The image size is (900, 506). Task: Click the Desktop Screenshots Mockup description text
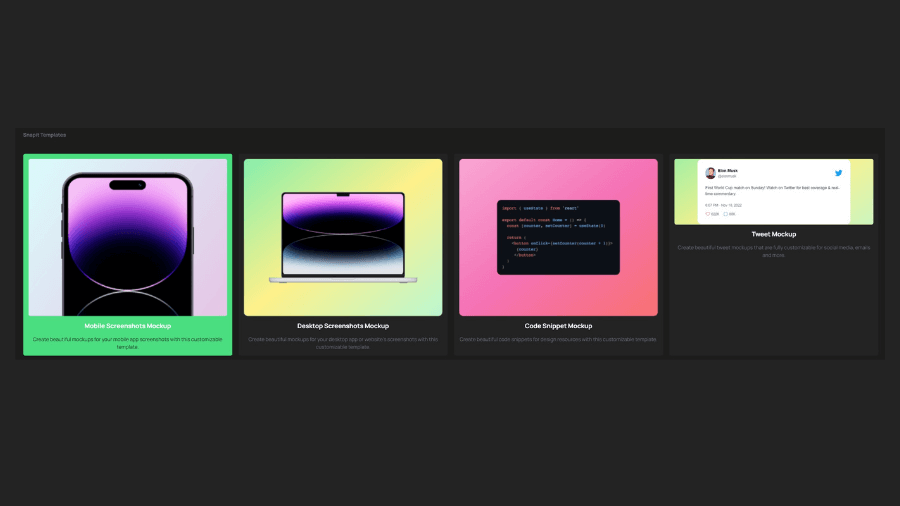click(x=343, y=343)
